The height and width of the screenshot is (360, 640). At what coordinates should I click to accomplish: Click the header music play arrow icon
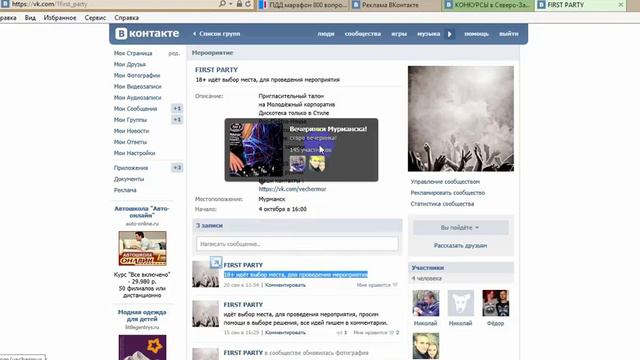click(450, 34)
